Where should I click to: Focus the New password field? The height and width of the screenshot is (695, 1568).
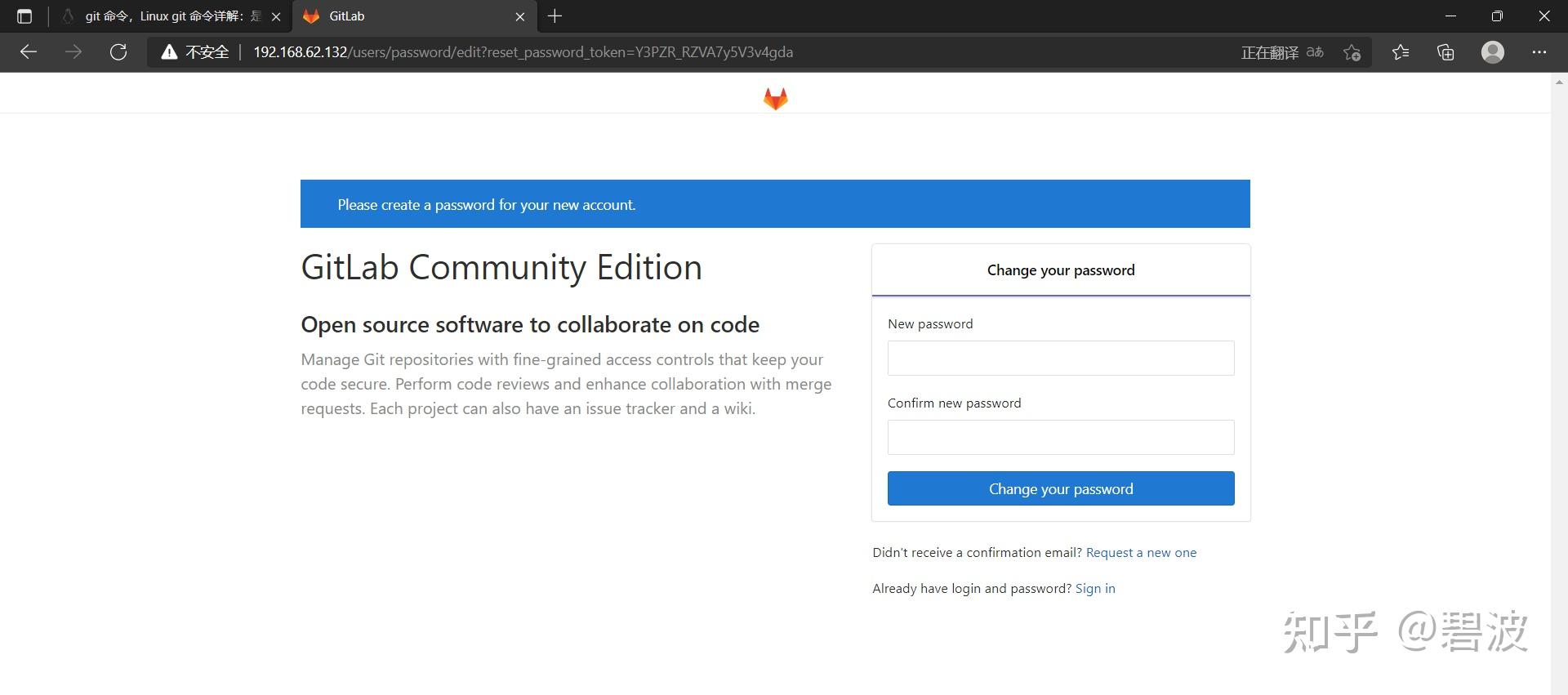1061,358
